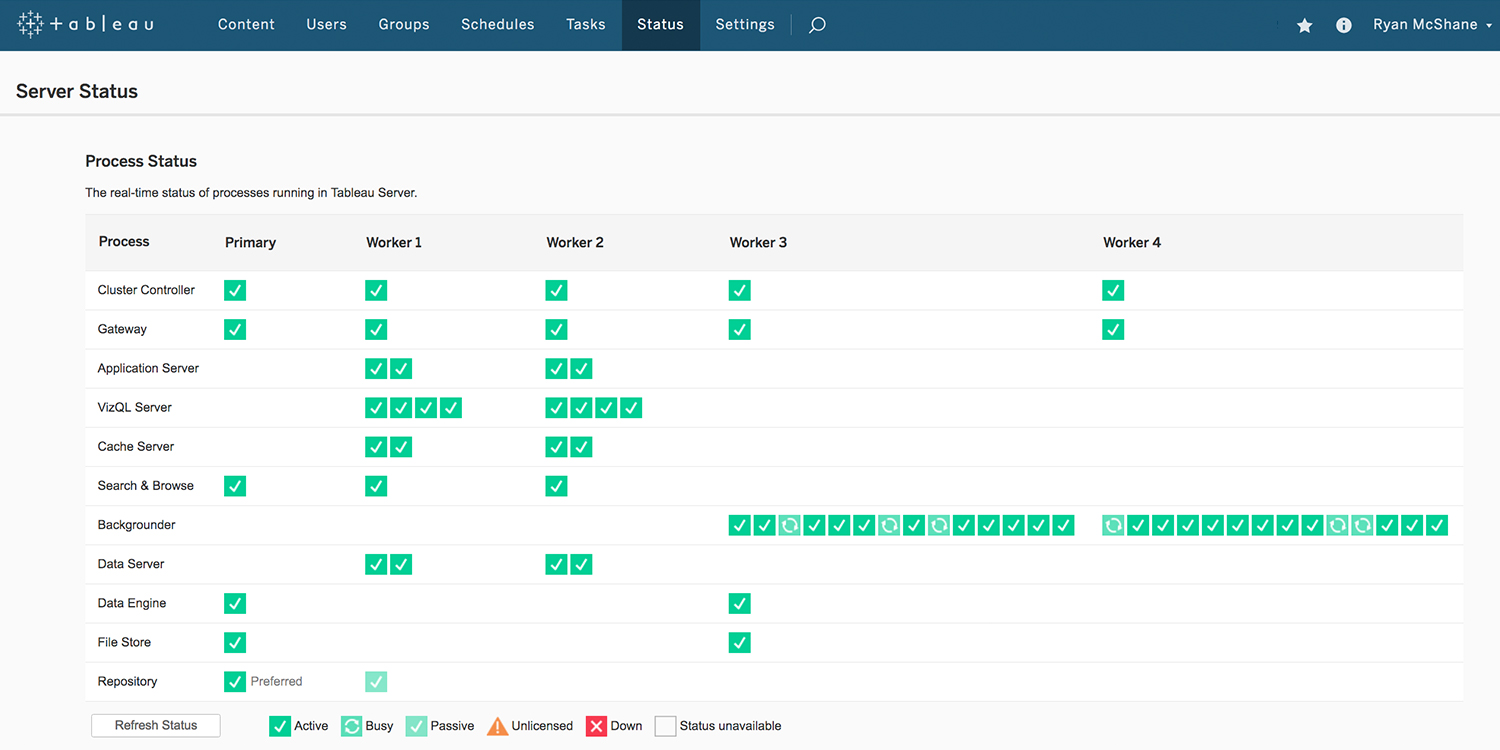The height and width of the screenshot is (750, 1500).
Task: Click Gateway status icon for Worker 2
Action: 556,329
